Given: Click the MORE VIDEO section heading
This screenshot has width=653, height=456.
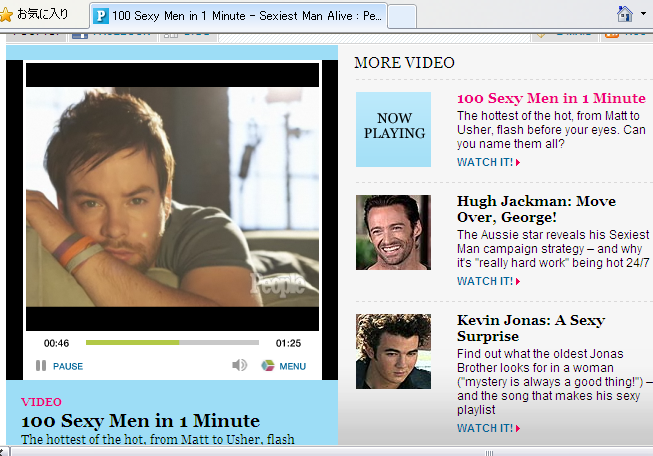Looking at the screenshot, I should point(404,62).
